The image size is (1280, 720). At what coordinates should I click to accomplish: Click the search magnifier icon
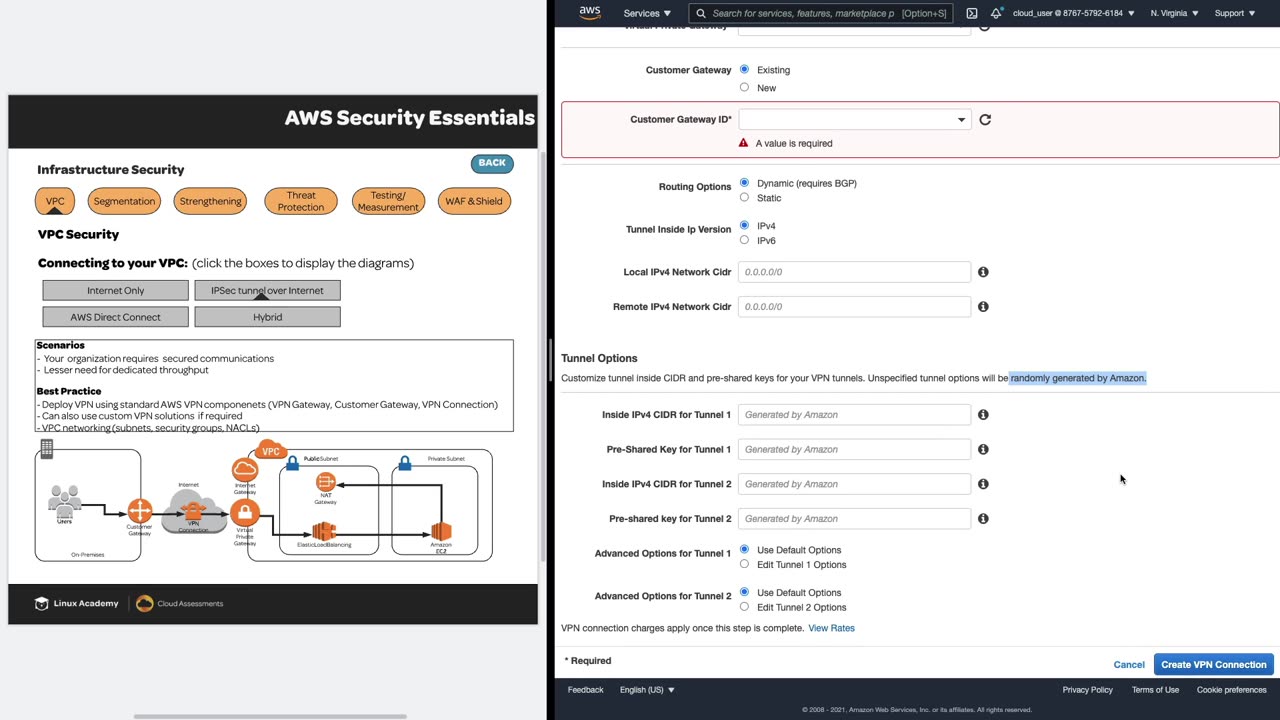click(x=702, y=13)
